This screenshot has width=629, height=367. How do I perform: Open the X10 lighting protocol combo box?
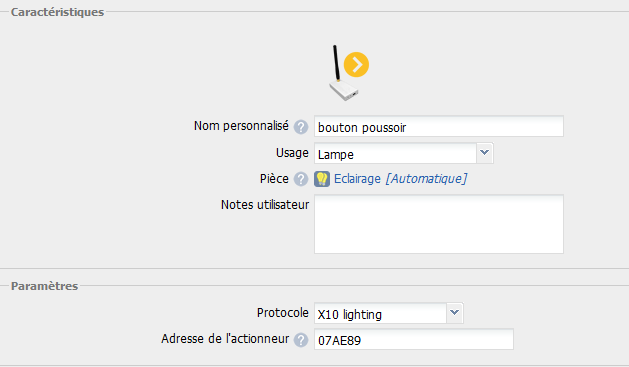pyautogui.click(x=389, y=313)
